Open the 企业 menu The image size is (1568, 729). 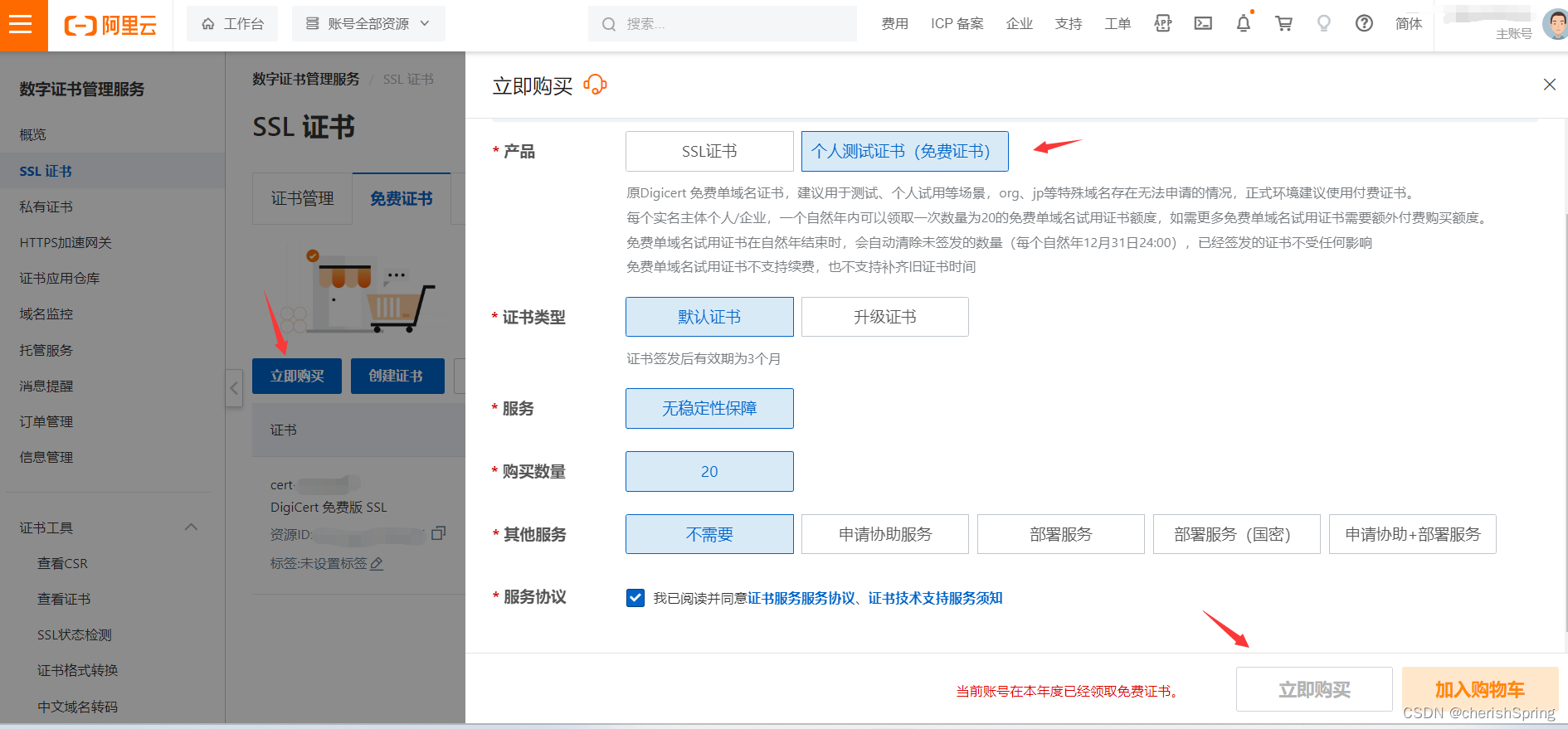(x=1019, y=24)
